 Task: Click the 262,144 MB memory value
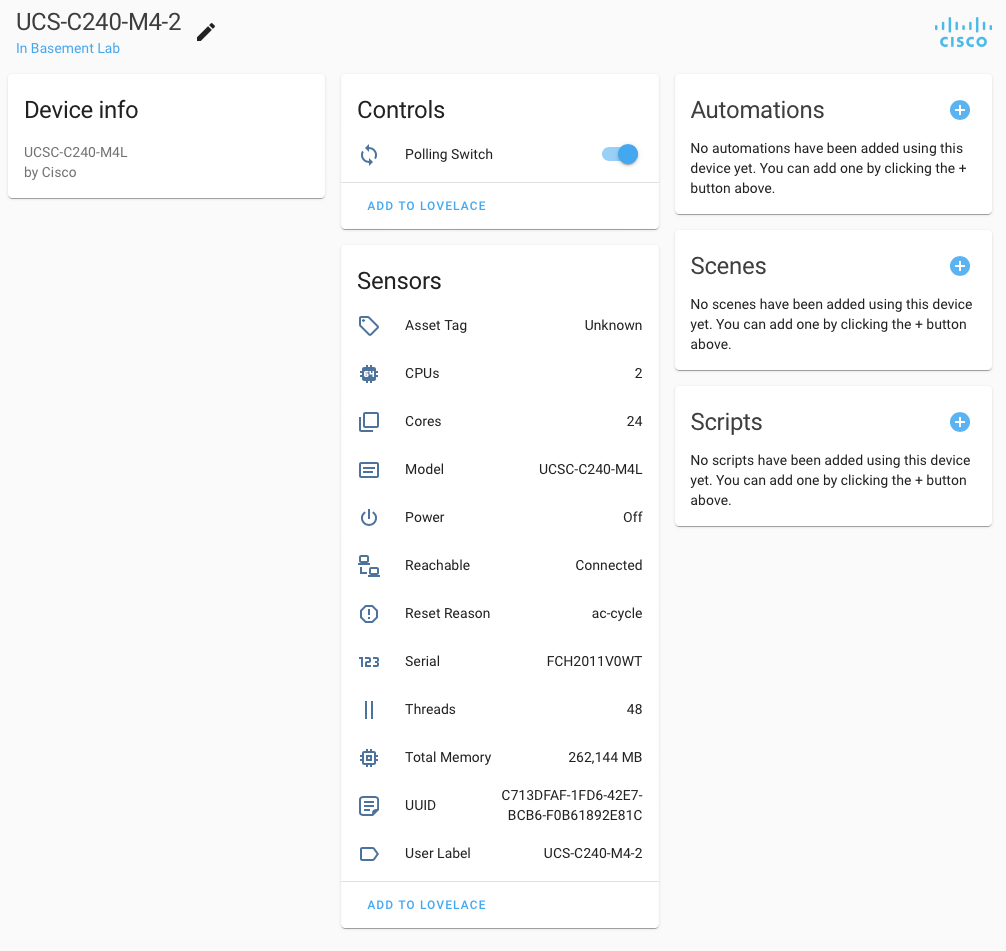coord(605,758)
